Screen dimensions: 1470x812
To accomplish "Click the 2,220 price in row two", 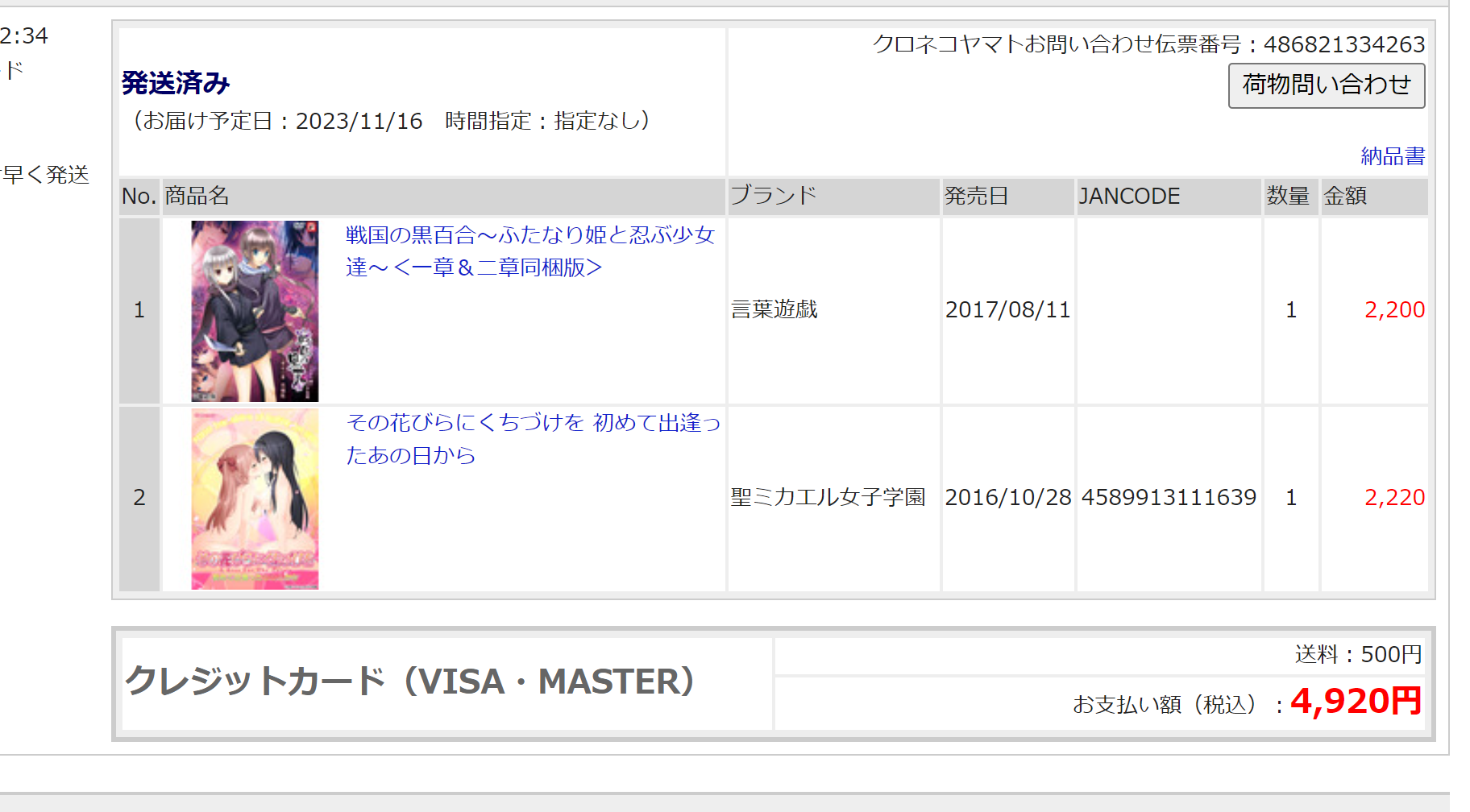I will [1393, 497].
